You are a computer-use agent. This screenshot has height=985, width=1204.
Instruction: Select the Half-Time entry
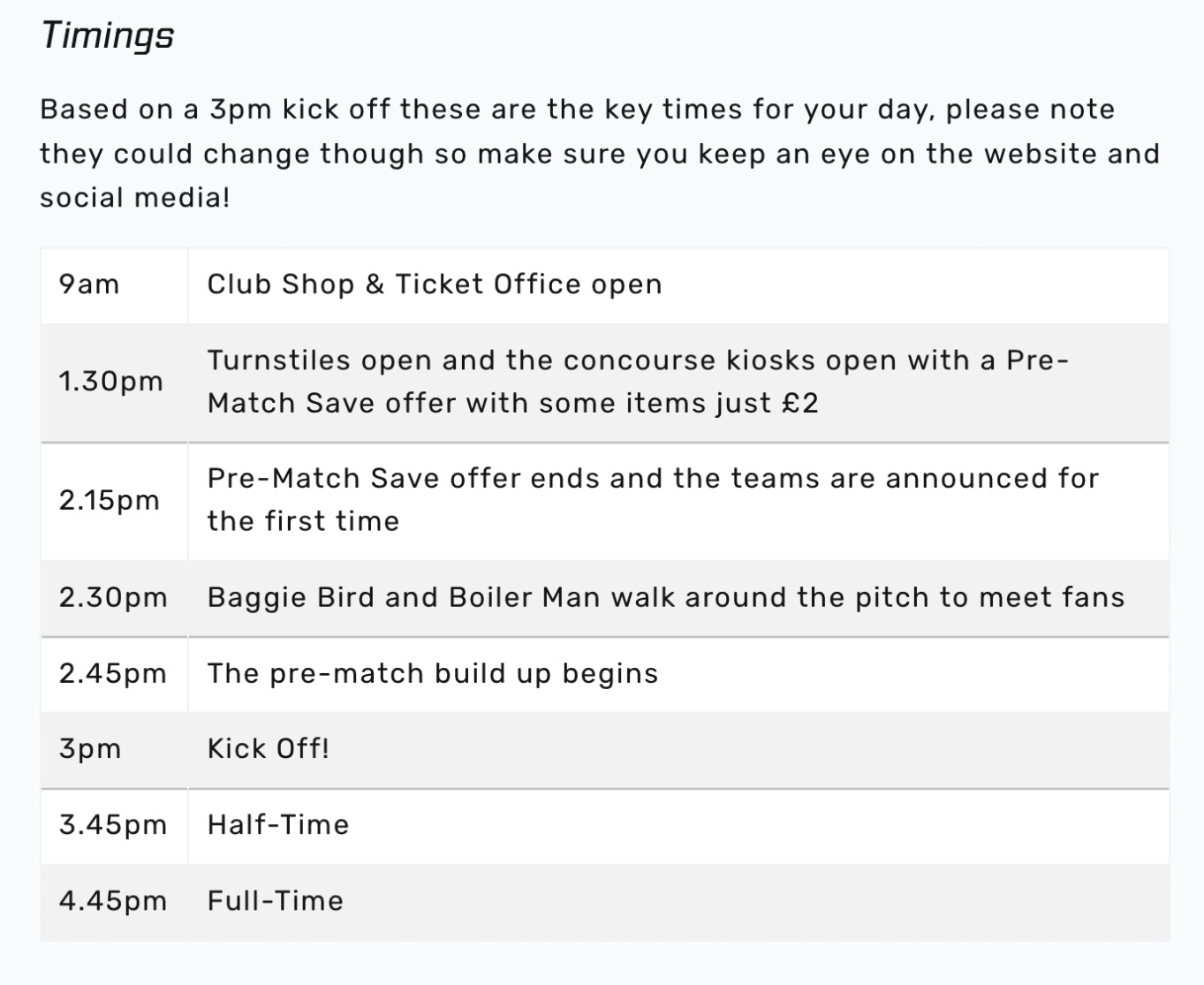click(278, 825)
